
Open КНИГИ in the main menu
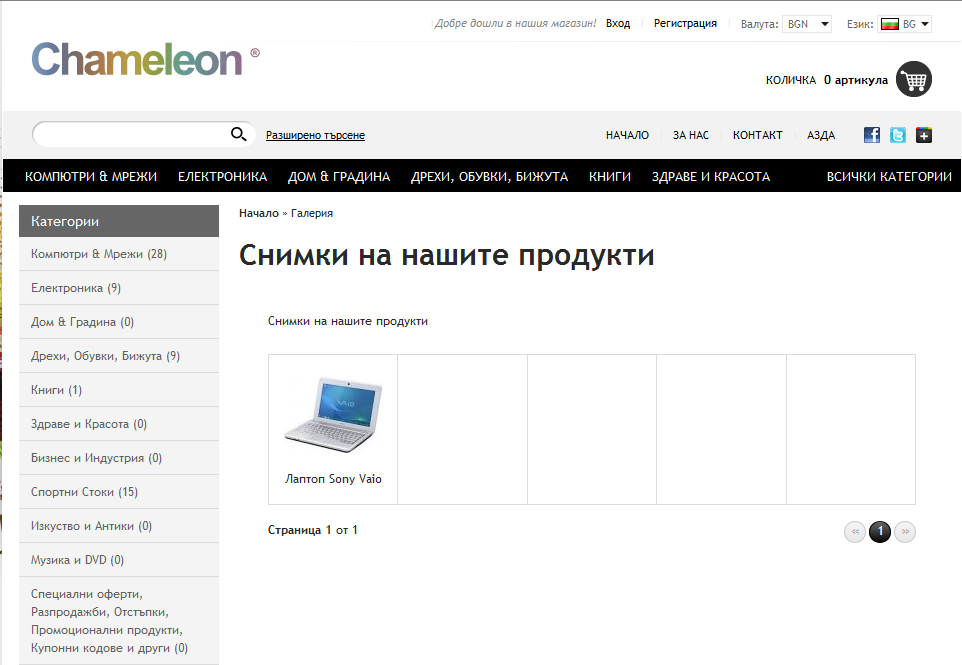click(610, 177)
